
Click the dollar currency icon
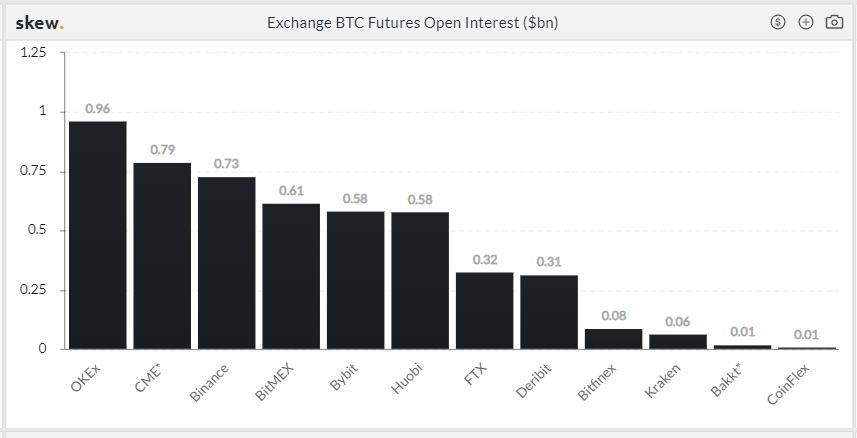[x=778, y=22]
